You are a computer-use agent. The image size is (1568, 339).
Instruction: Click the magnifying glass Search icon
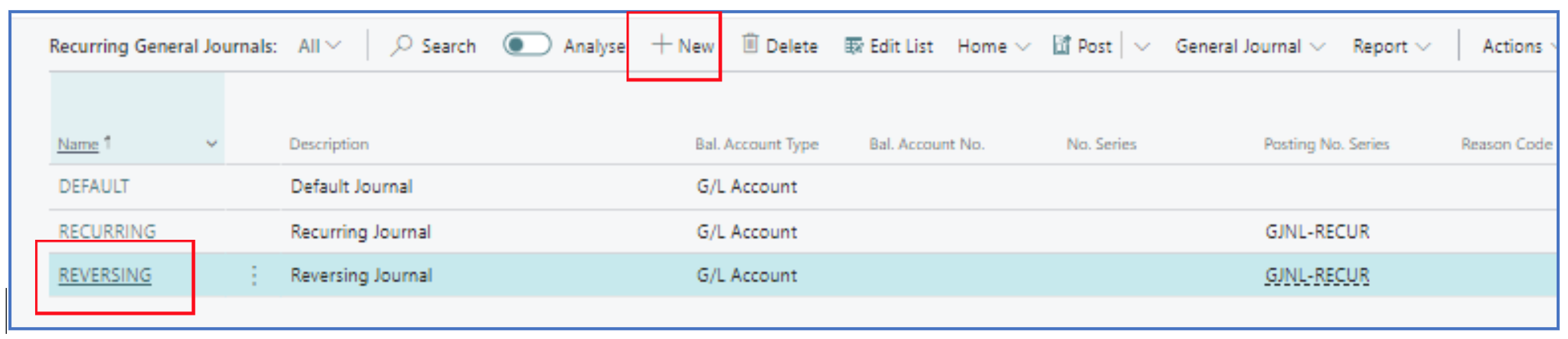click(x=401, y=46)
